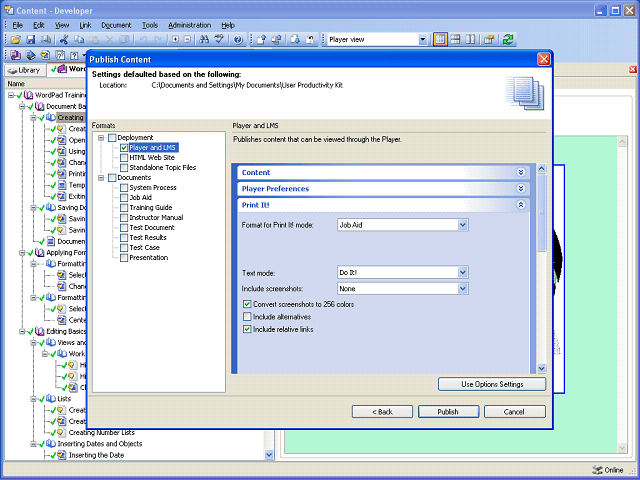Click the Open folder toolbar icon
Image resolution: width=640 pixels, height=480 pixels.
click(x=16, y=40)
